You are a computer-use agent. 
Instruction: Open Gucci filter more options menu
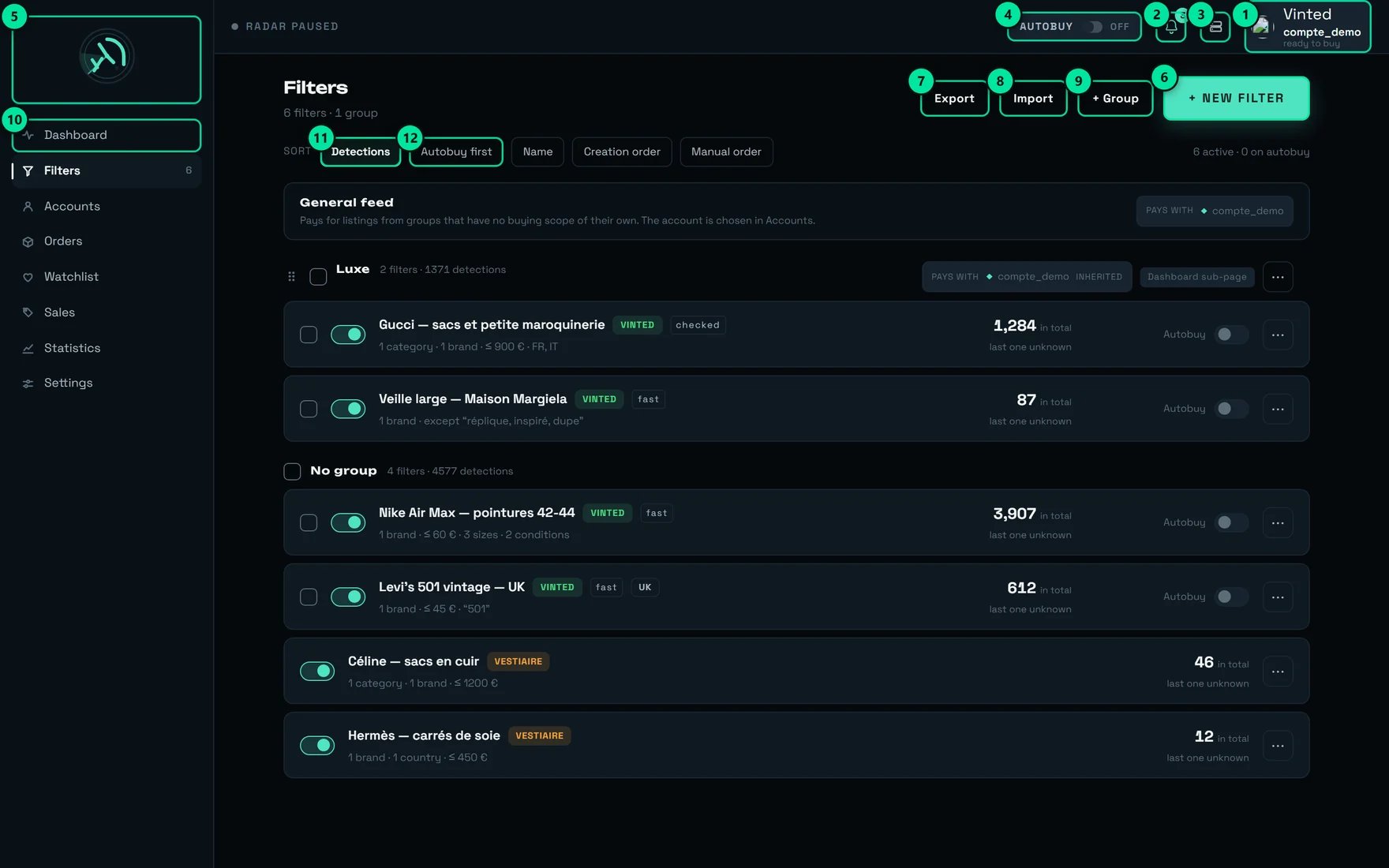click(x=1278, y=335)
